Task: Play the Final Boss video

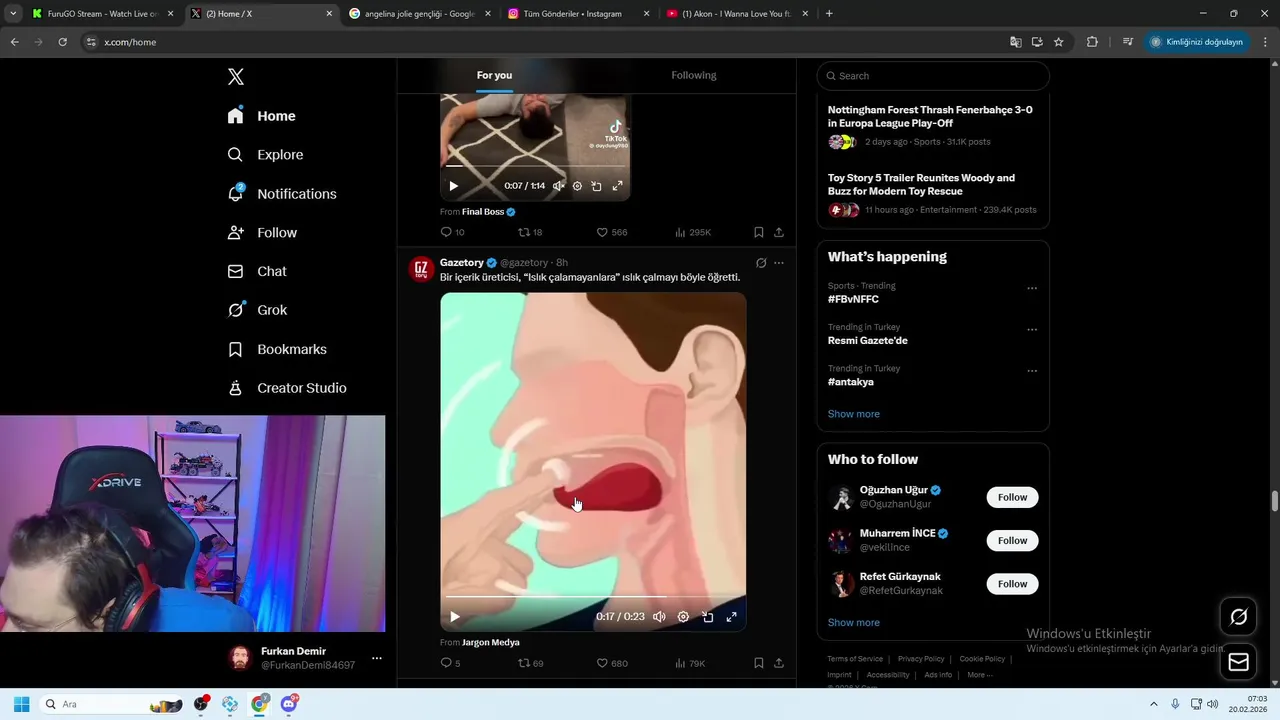Action: coord(453,186)
